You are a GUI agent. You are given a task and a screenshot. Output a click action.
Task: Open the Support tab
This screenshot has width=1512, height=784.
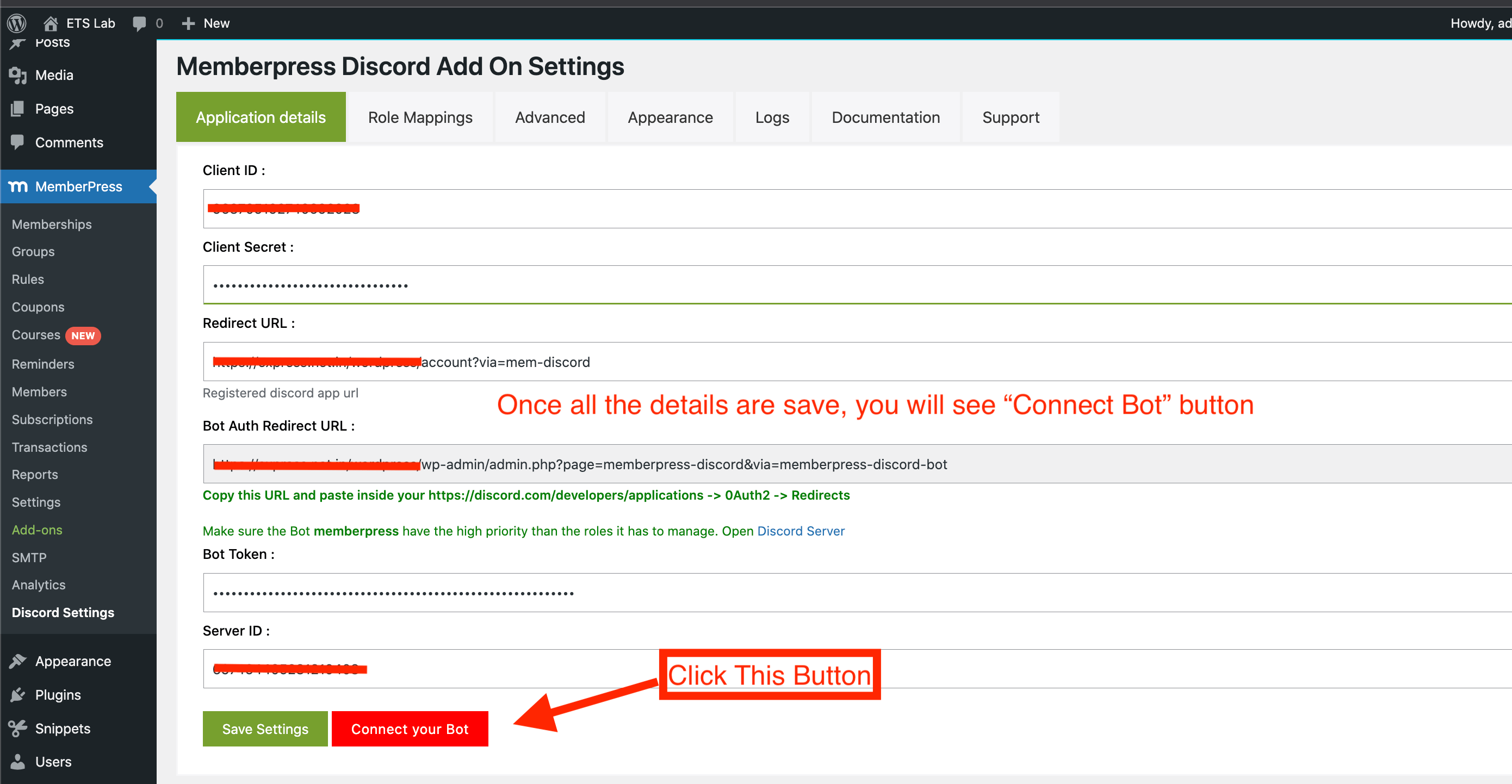point(1011,117)
